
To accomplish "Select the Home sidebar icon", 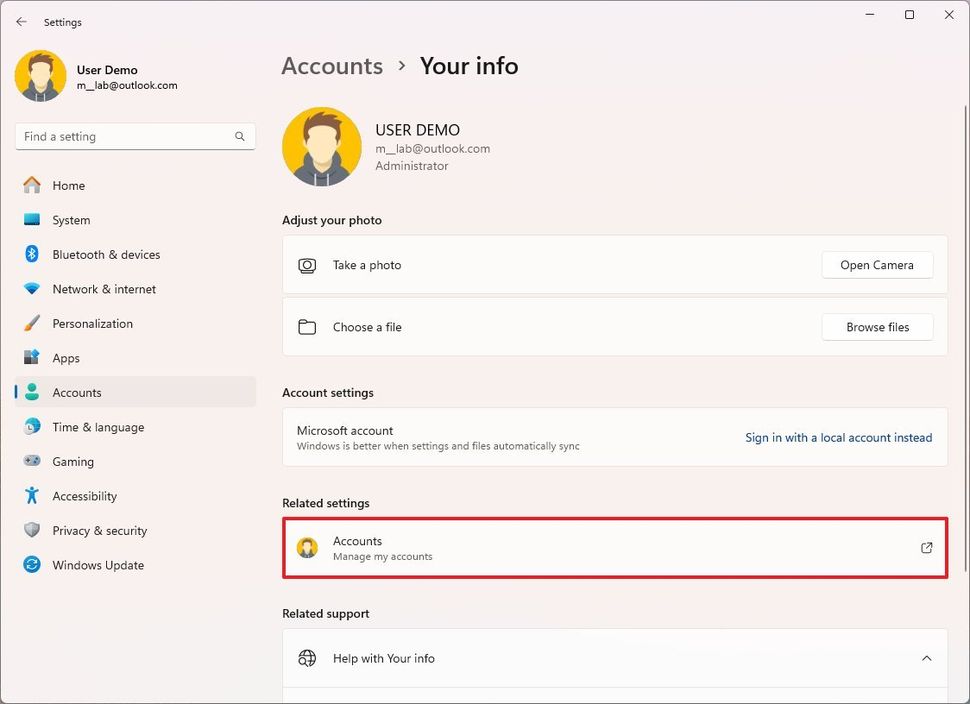I will (x=31, y=185).
